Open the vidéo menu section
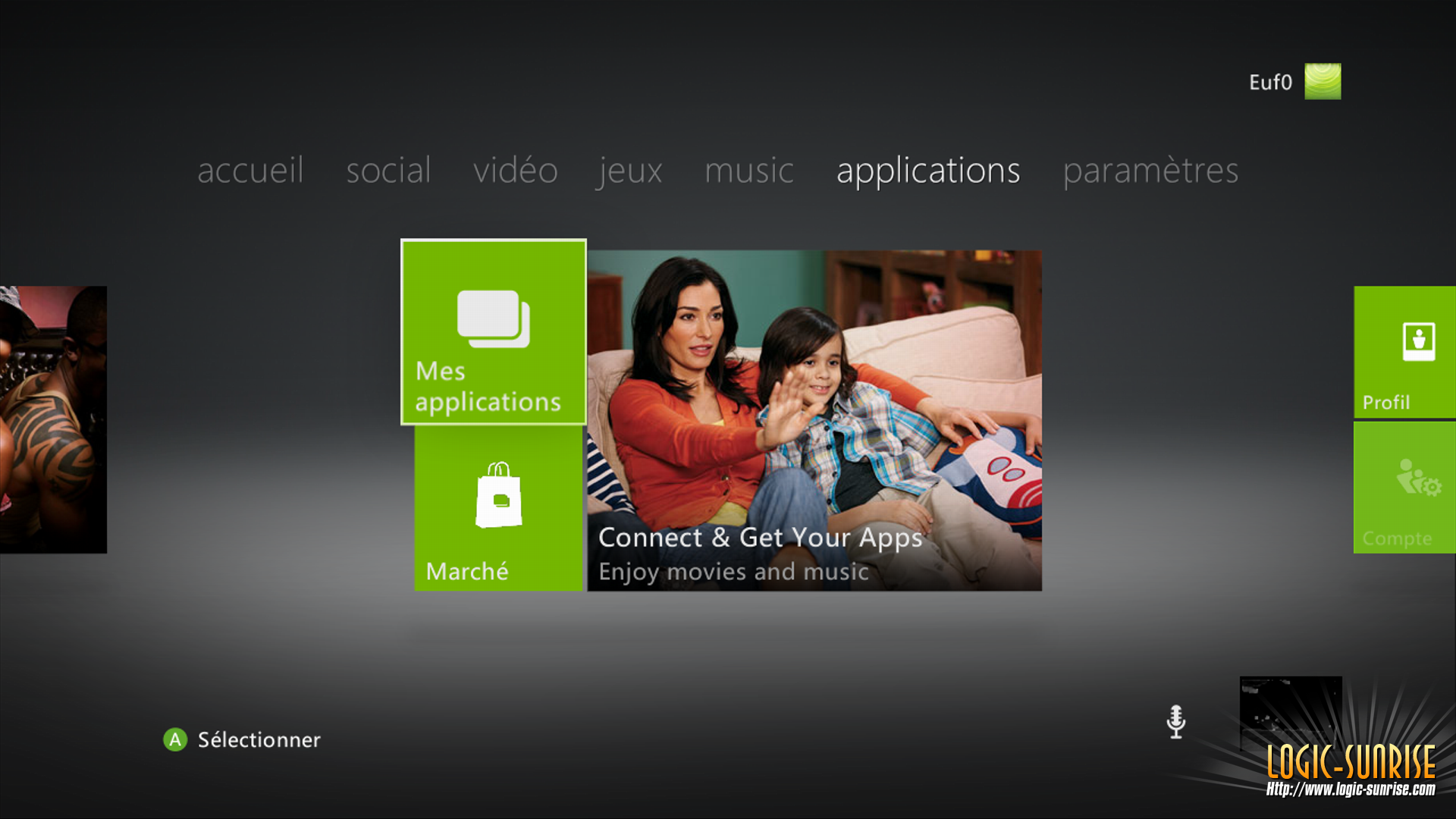Viewport: 1456px width, 819px height. point(516,170)
